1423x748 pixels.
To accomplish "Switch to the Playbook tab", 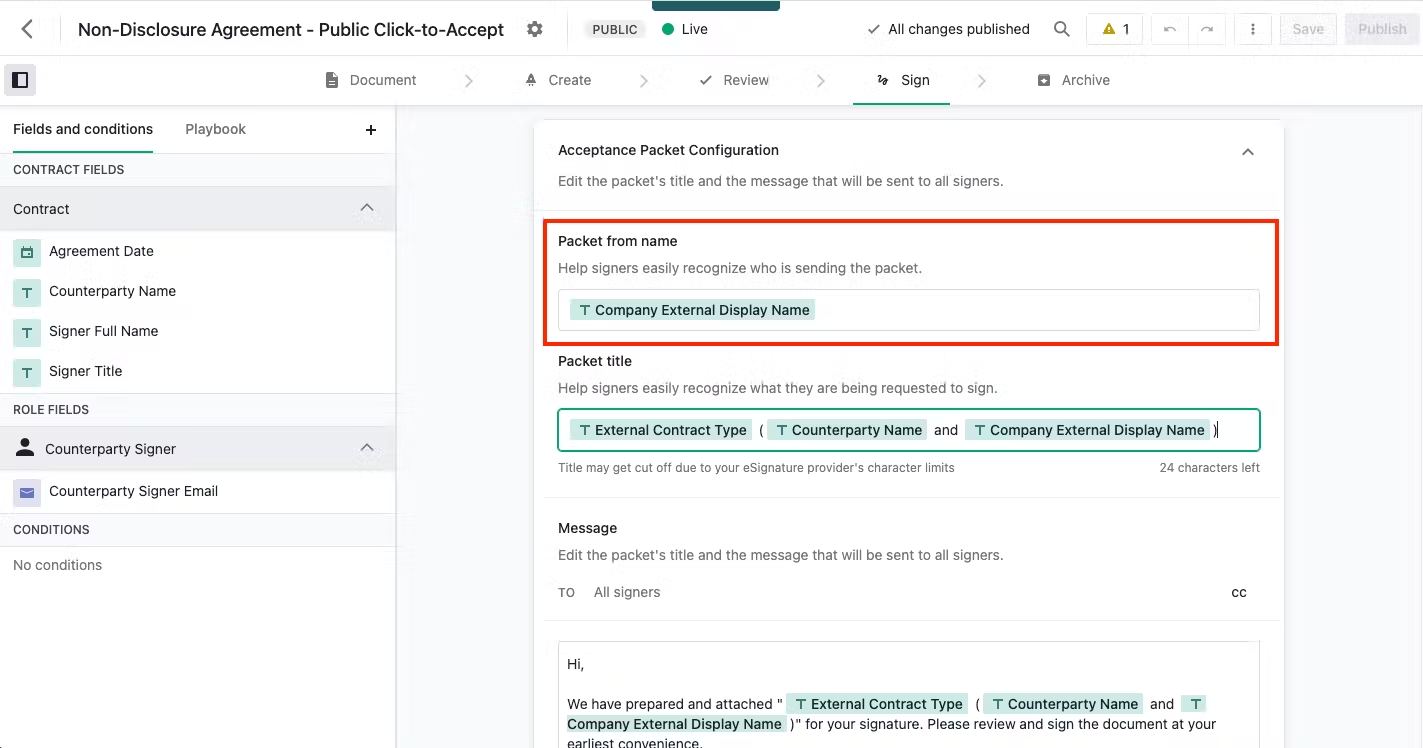I will coord(215,129).
